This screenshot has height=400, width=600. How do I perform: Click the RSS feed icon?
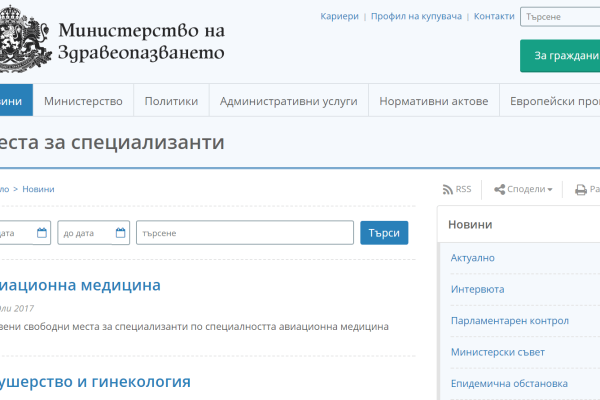click(x=447, y=189)
